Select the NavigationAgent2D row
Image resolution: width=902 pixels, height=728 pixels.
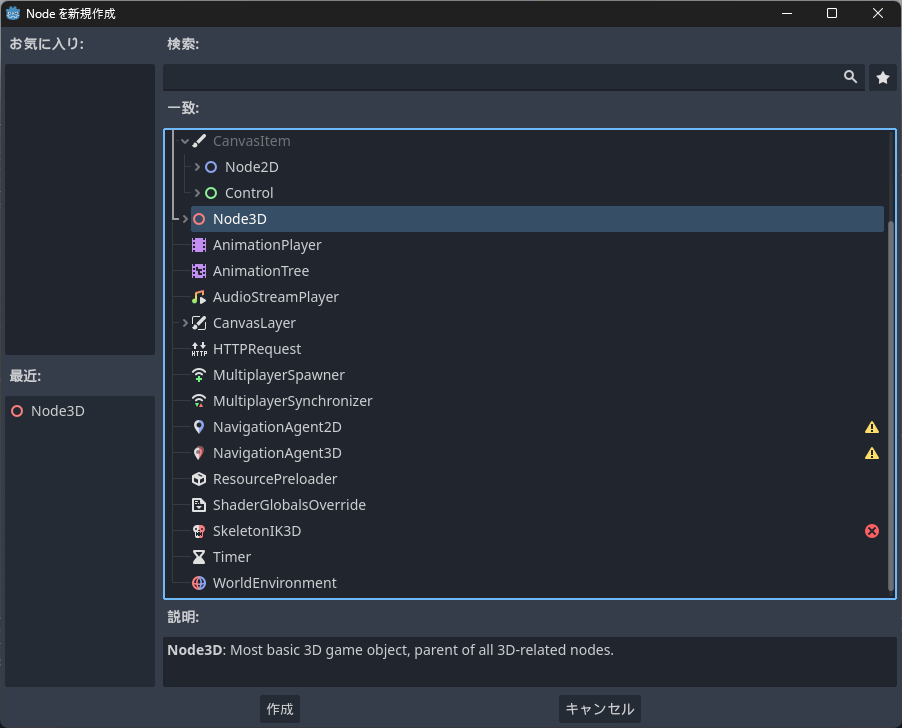pyautogui.click(x=537, y=427)
